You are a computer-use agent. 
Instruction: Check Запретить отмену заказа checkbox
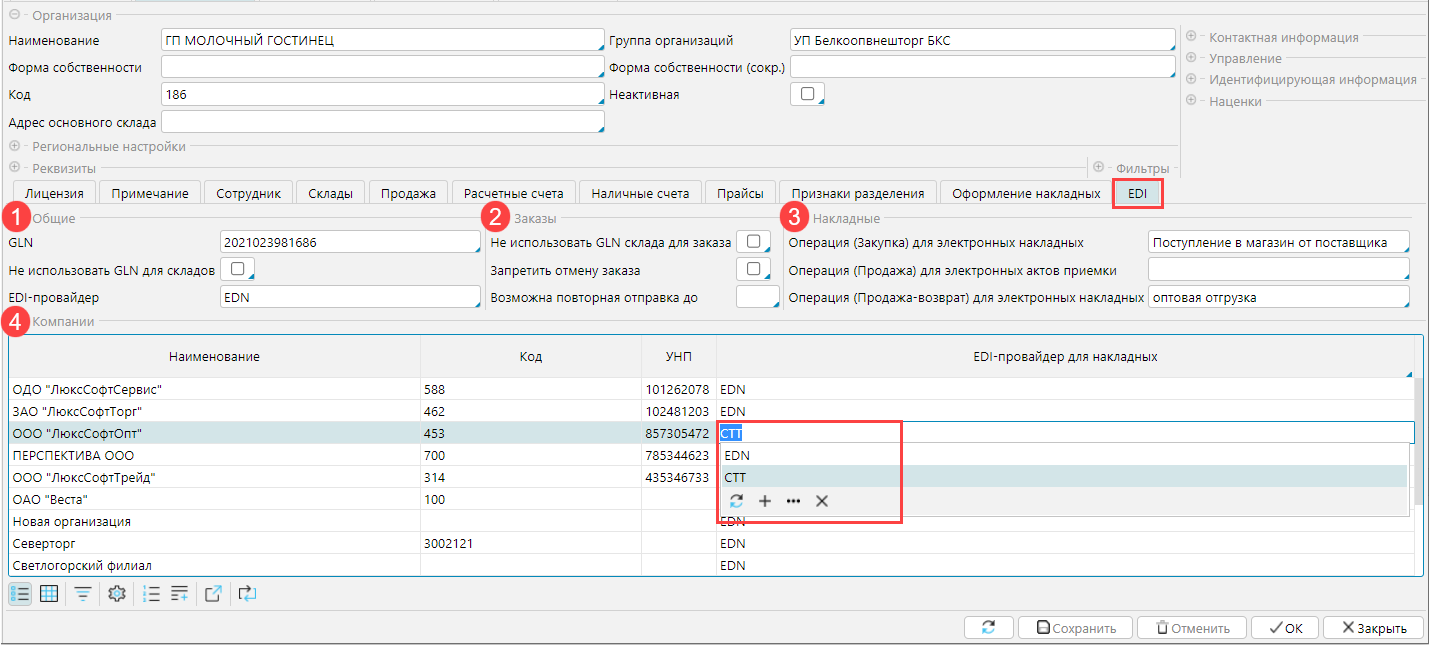[752, 269]
